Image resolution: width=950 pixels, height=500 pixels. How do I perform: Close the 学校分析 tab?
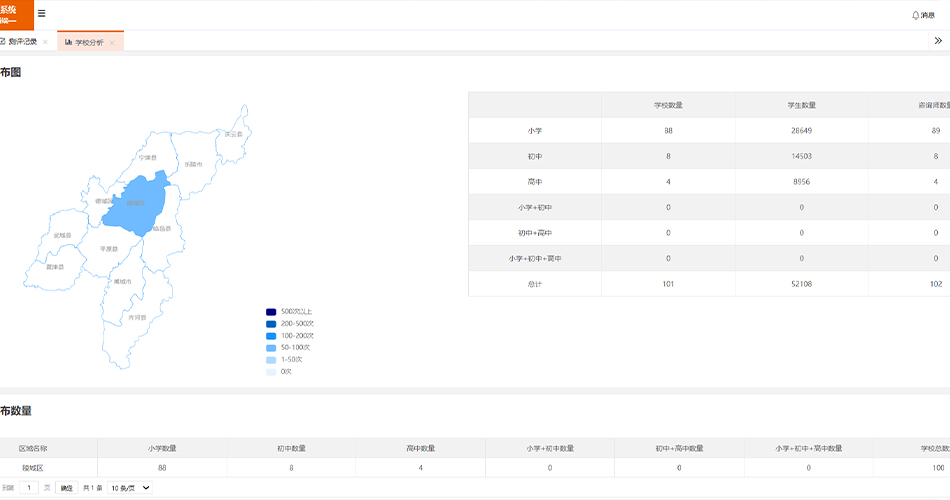(x=112, y=42)
